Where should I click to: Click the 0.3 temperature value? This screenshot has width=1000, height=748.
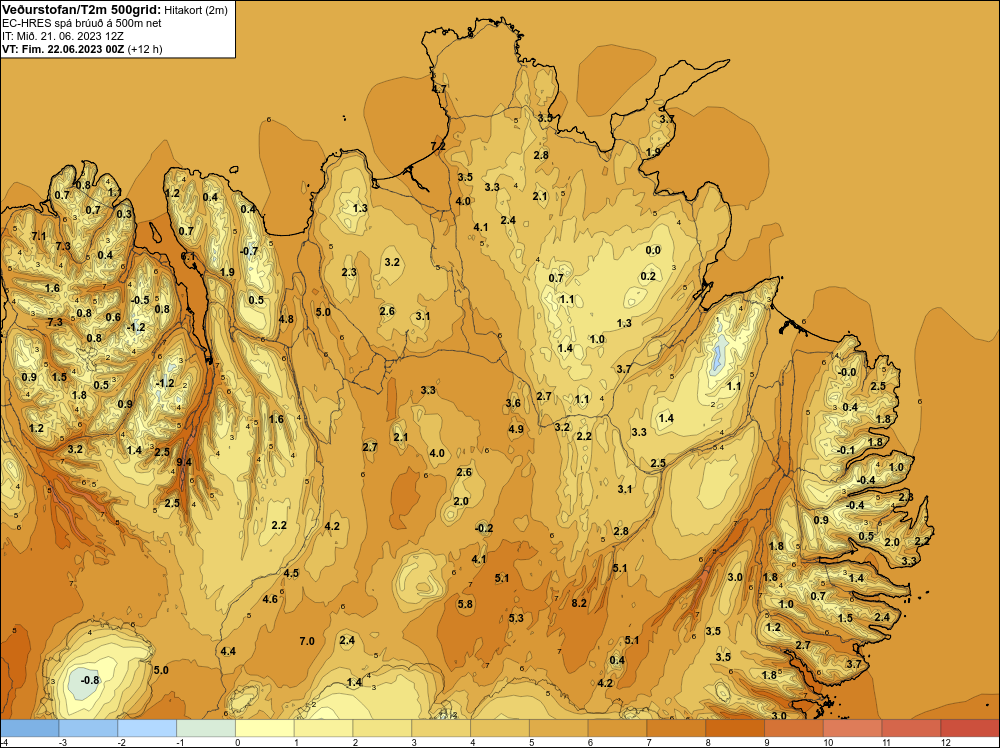tap(124, 214)
